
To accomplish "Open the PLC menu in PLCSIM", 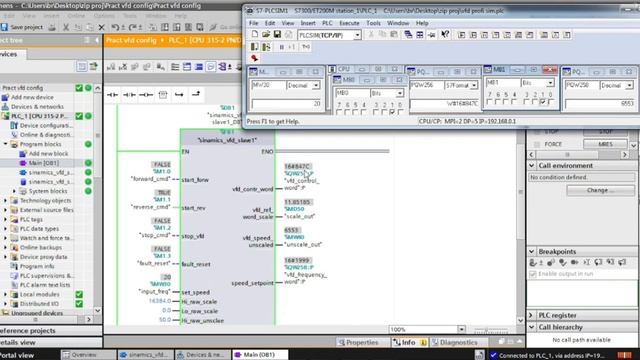I will tap(327, 23).
